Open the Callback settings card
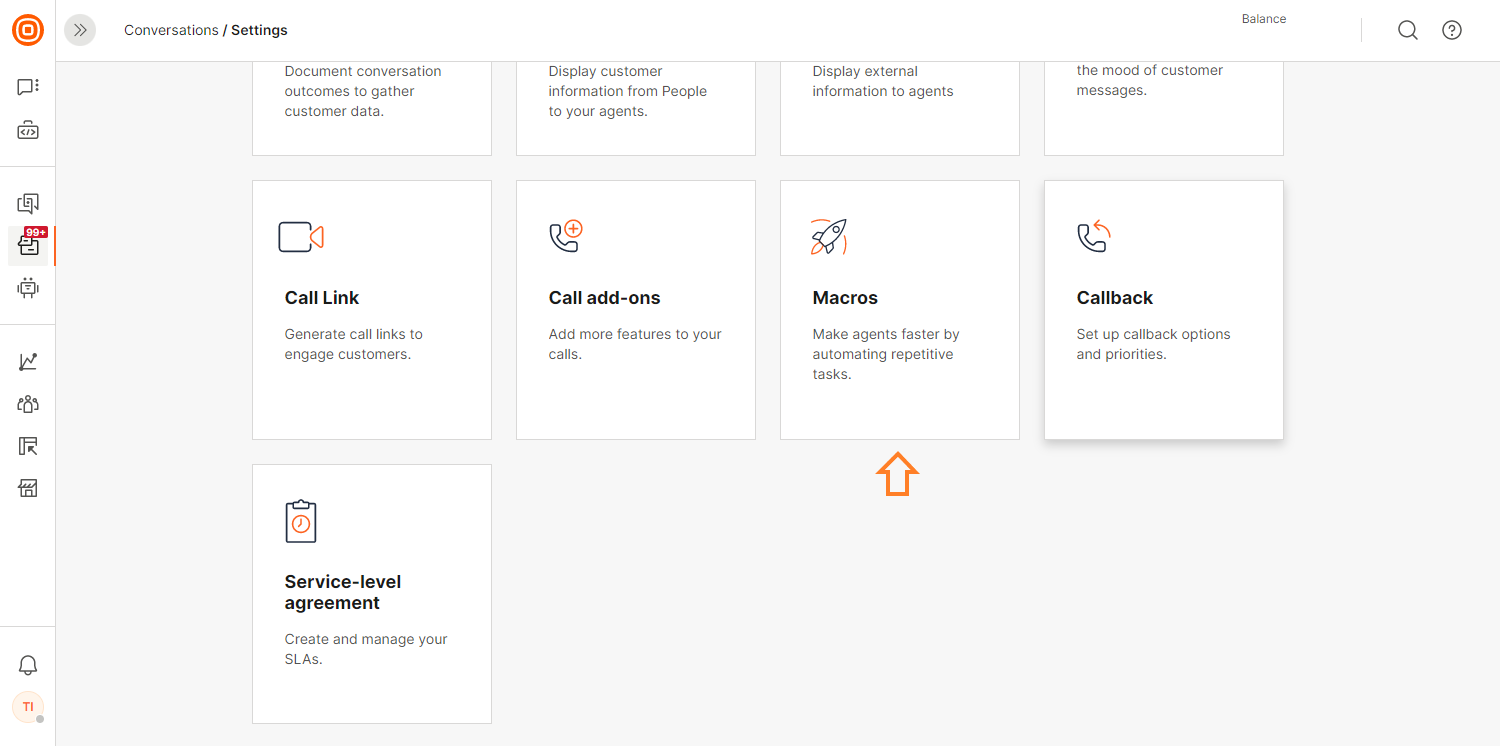 click(1164, 310)
